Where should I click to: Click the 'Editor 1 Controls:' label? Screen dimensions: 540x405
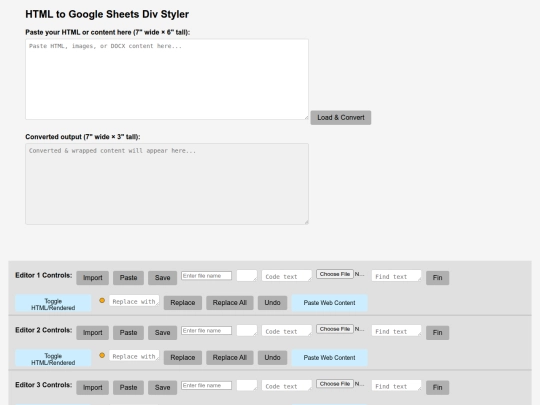44,275
